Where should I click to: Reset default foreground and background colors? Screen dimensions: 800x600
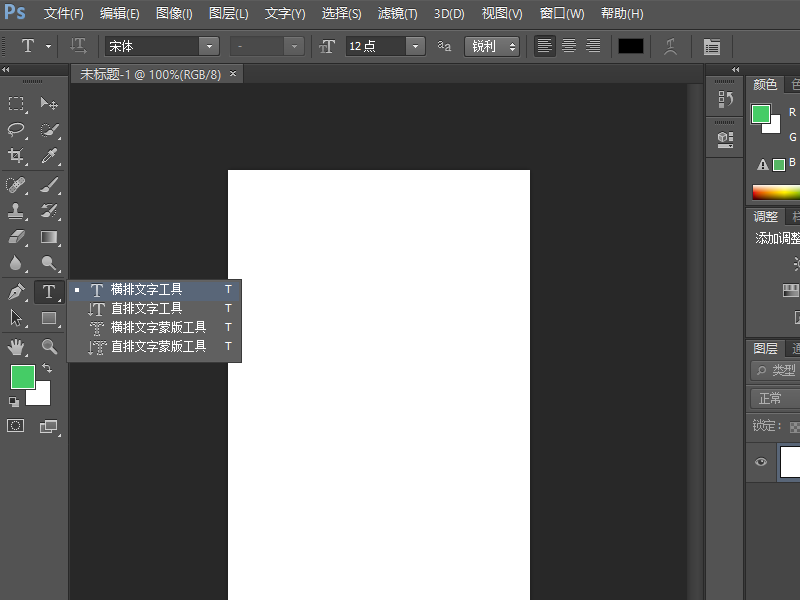point(14,402)
